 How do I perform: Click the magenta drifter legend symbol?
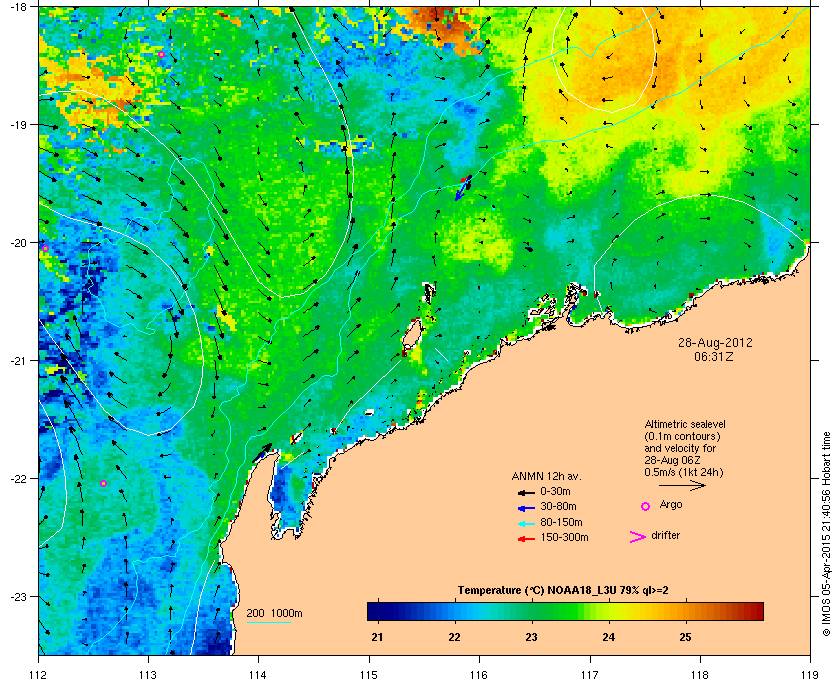click(x=638, y=537)
